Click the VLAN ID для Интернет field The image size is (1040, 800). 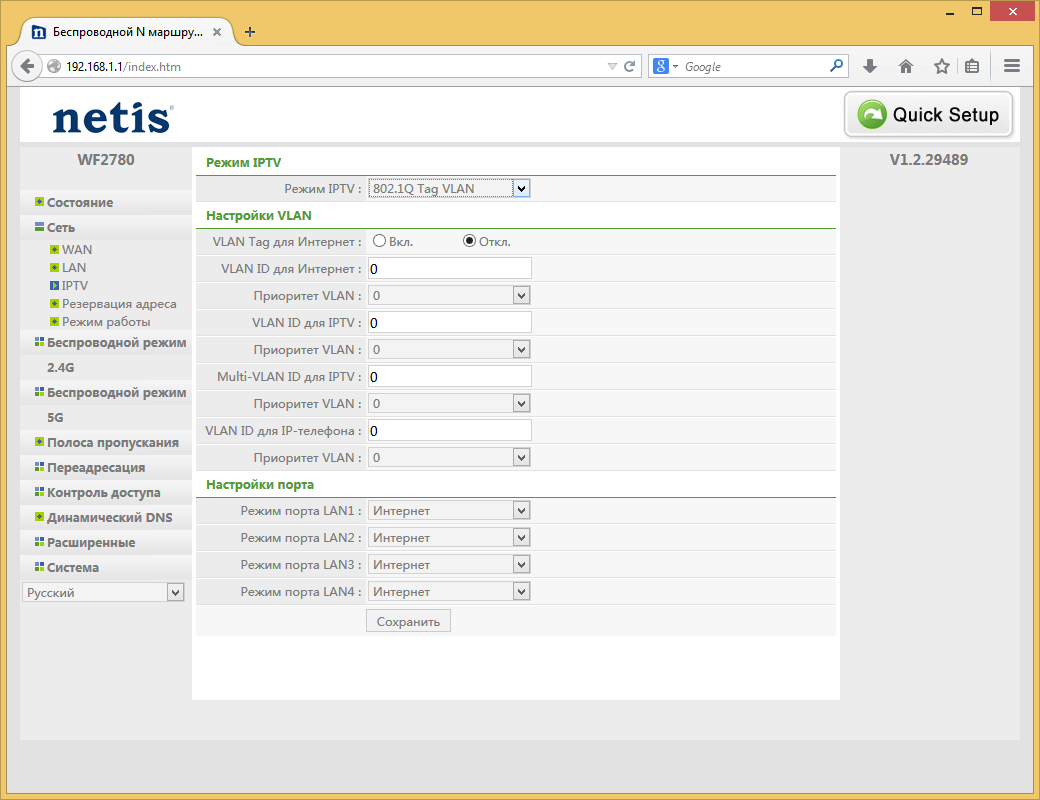tap(449, 269)
